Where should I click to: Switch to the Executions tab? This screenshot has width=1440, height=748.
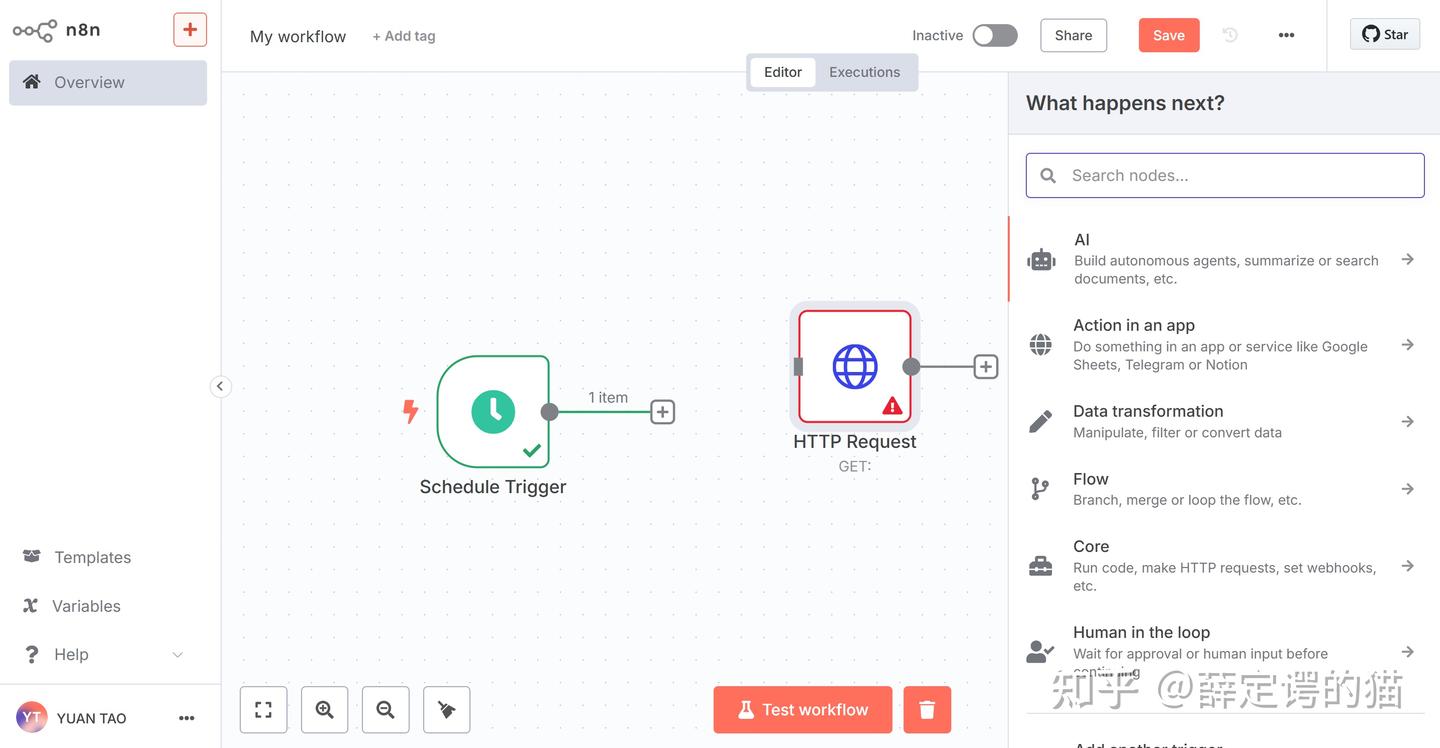pyautogui.click(x=864, y=72)
